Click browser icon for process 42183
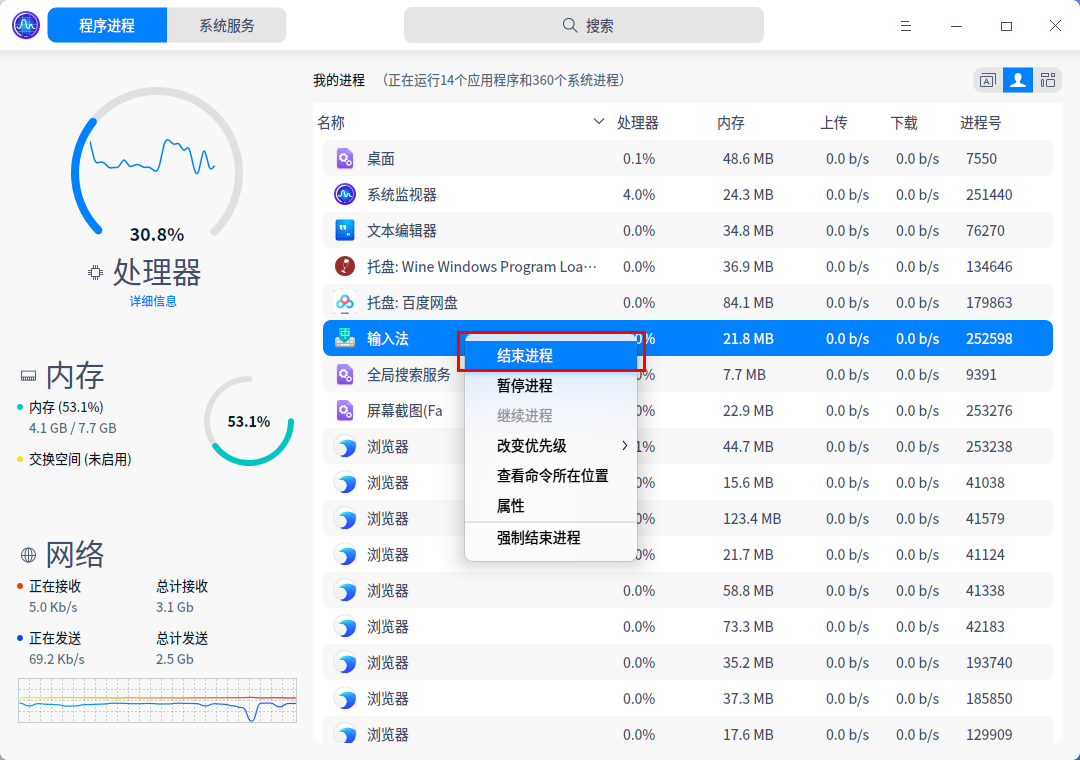The image size is (1080, 760). coord(345,626)
